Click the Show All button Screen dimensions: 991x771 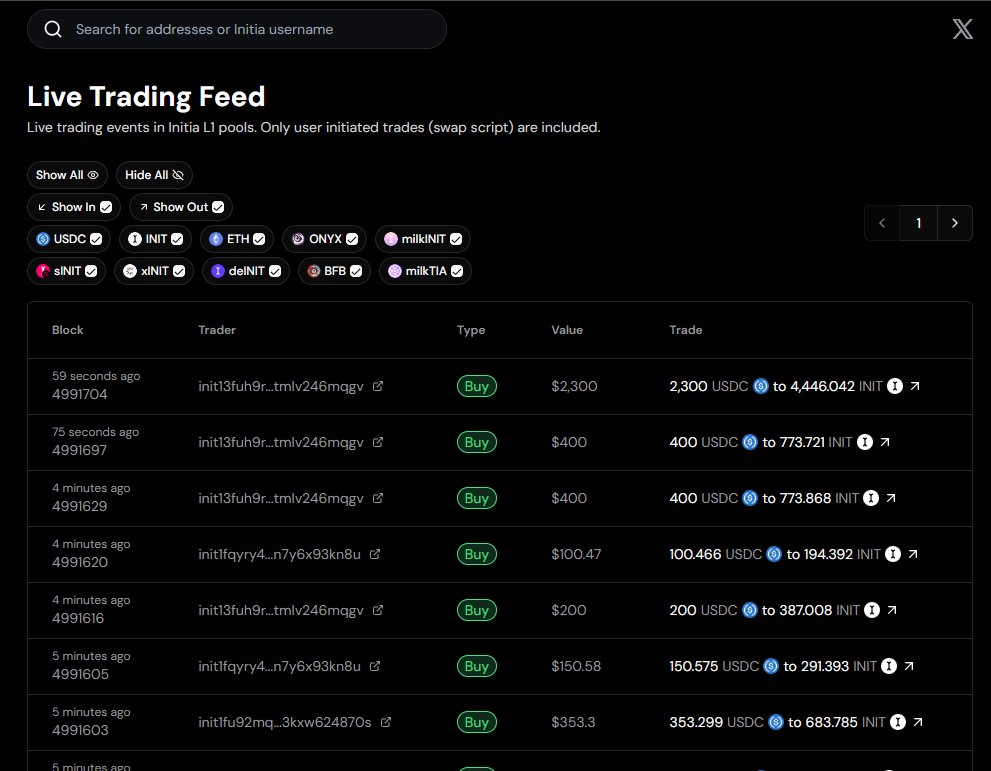tap(67, 175)
